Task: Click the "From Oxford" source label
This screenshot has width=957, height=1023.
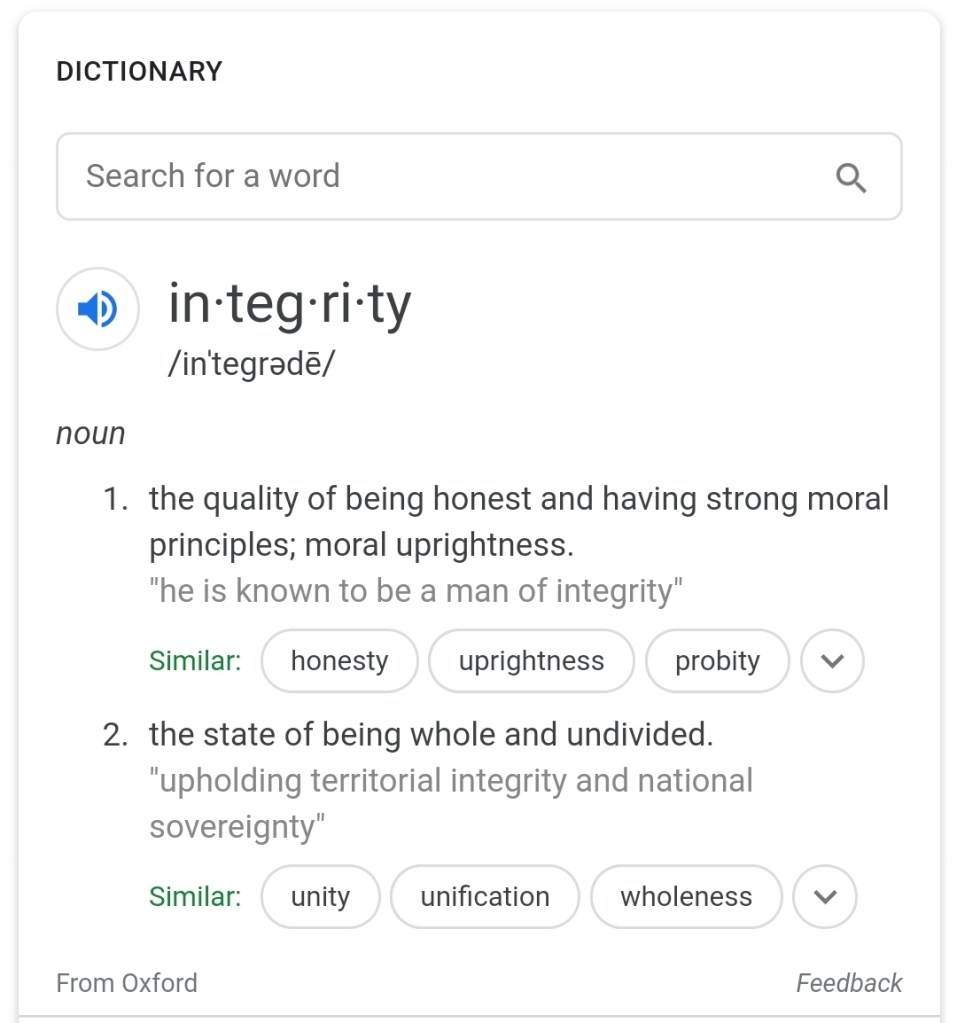Action: [127, 983]
